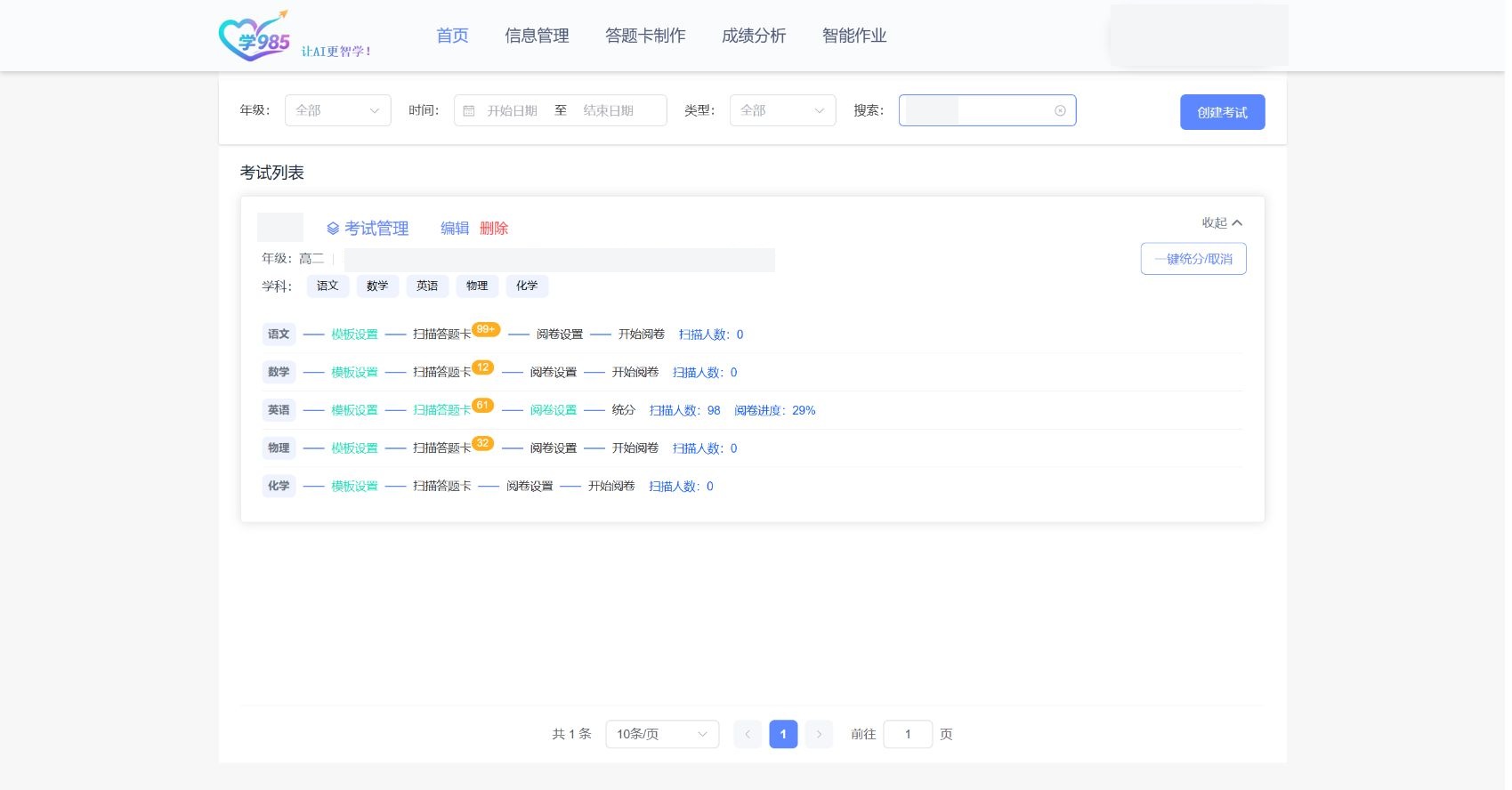1512x790 pixels.
Task: Click the layers icon beside 考试管理
Action: [x=333, y=229]
